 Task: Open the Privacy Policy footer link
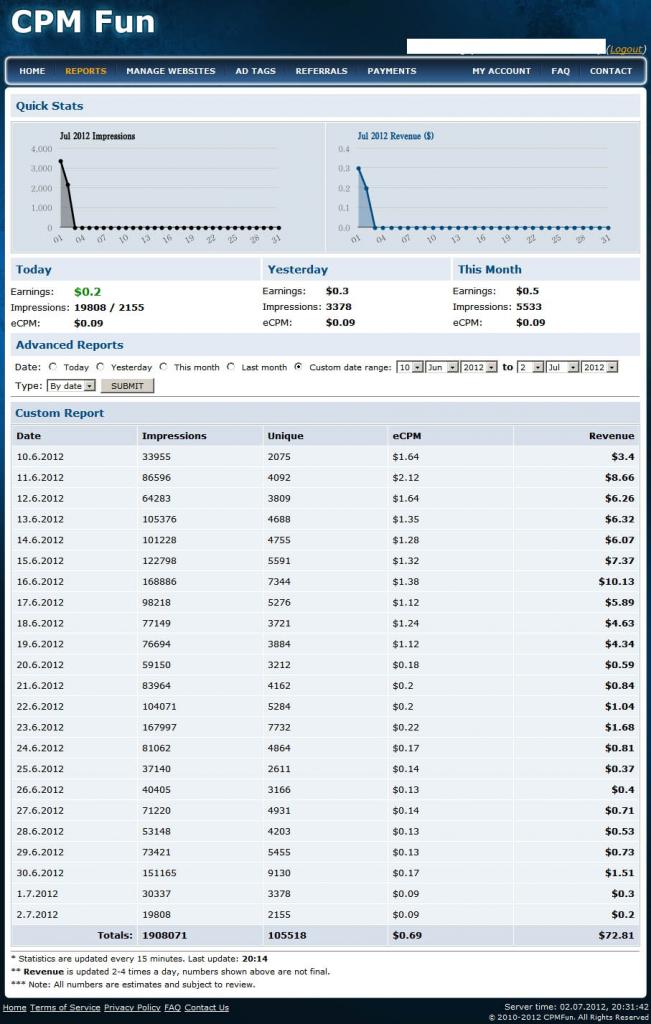coord(132,1008)
